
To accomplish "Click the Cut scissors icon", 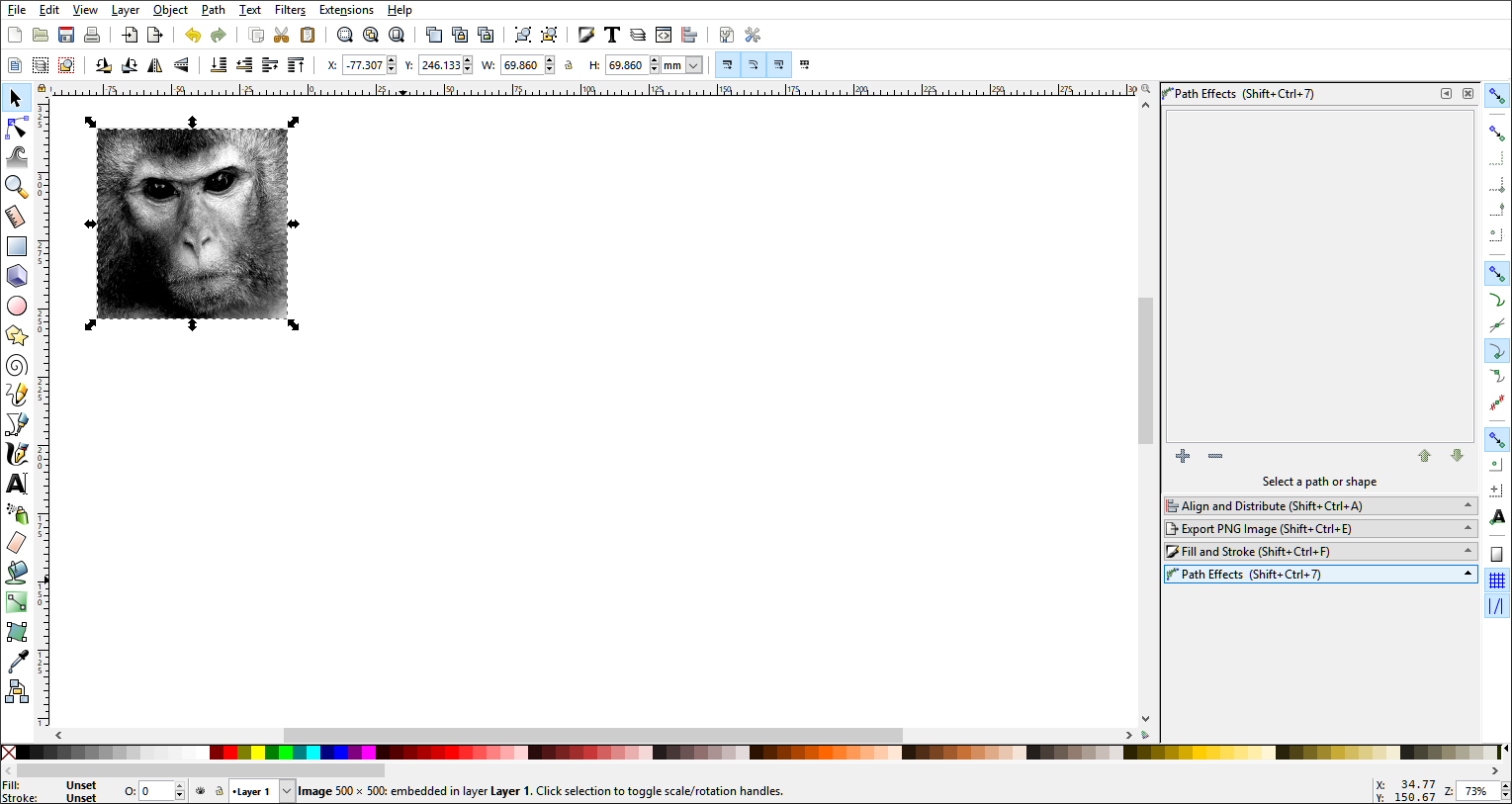I will tap(282, 35).
